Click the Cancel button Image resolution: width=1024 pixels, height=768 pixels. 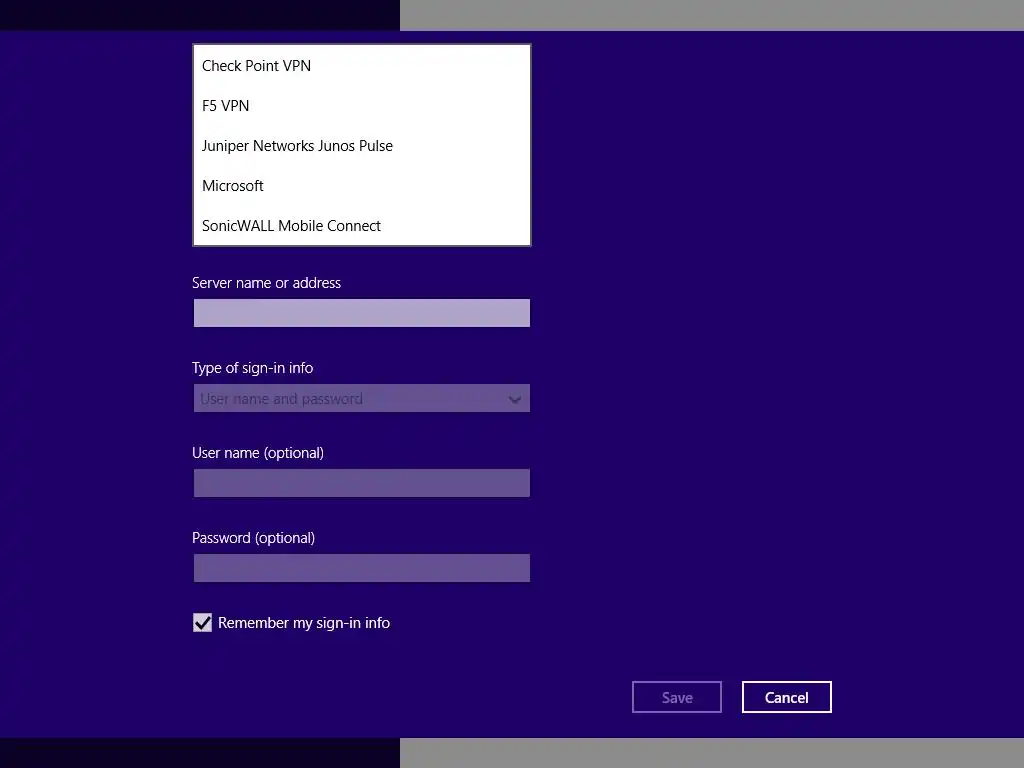(x=786, y=697)
